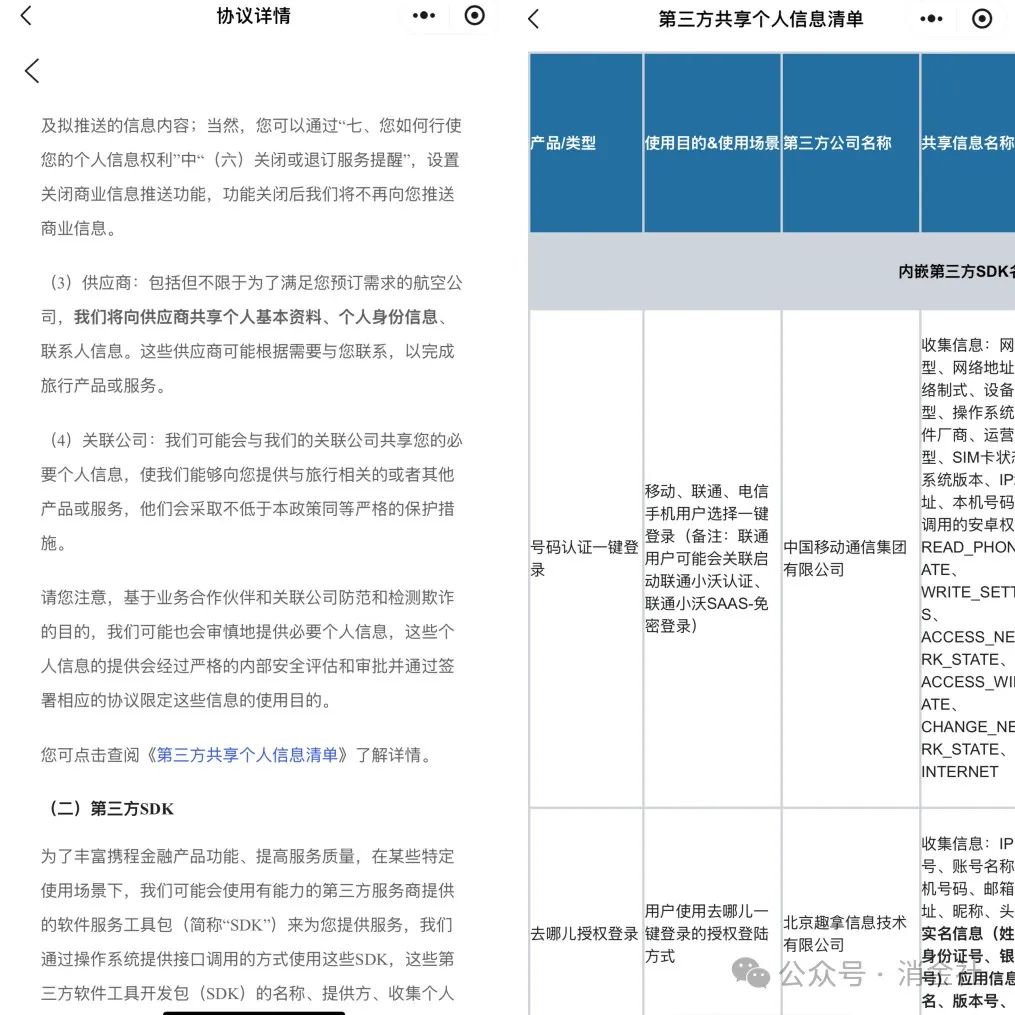
Task: Select the 使用目的&使用场景 column header
Action: coord(712,142)
